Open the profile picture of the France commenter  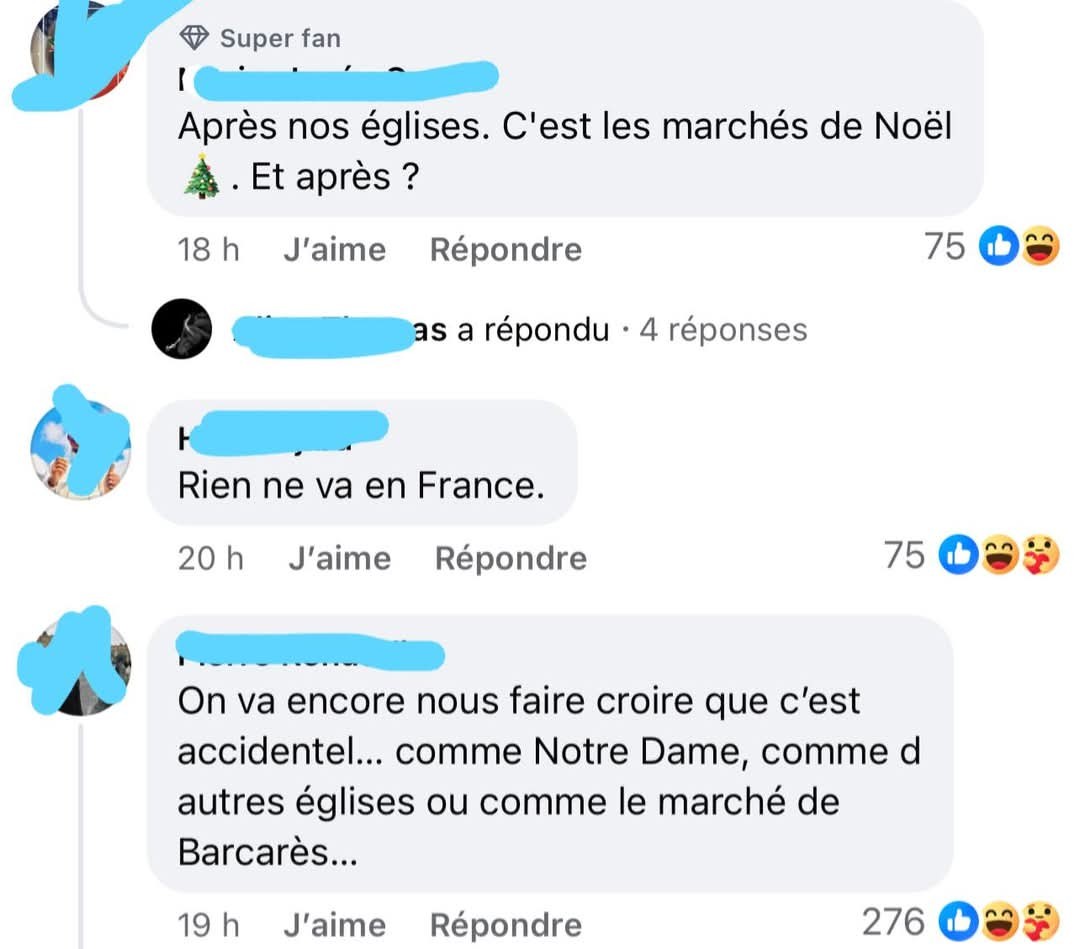[x=81, y=449]
